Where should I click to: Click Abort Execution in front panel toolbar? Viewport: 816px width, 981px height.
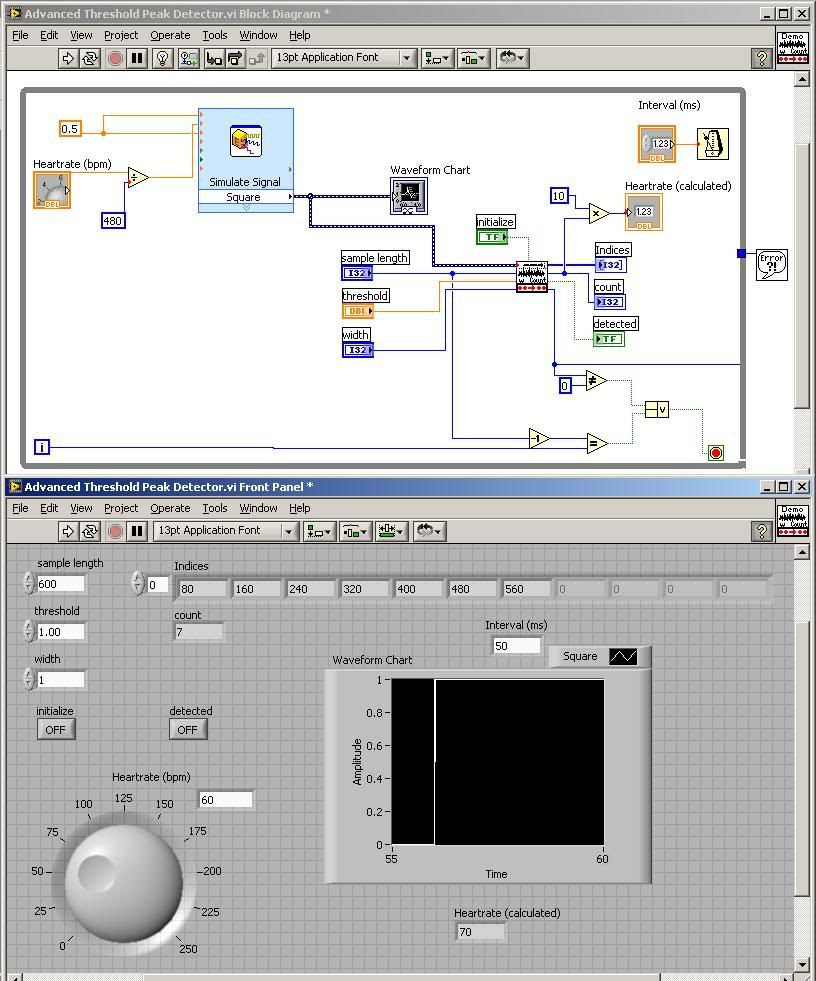tap(115, 531)
